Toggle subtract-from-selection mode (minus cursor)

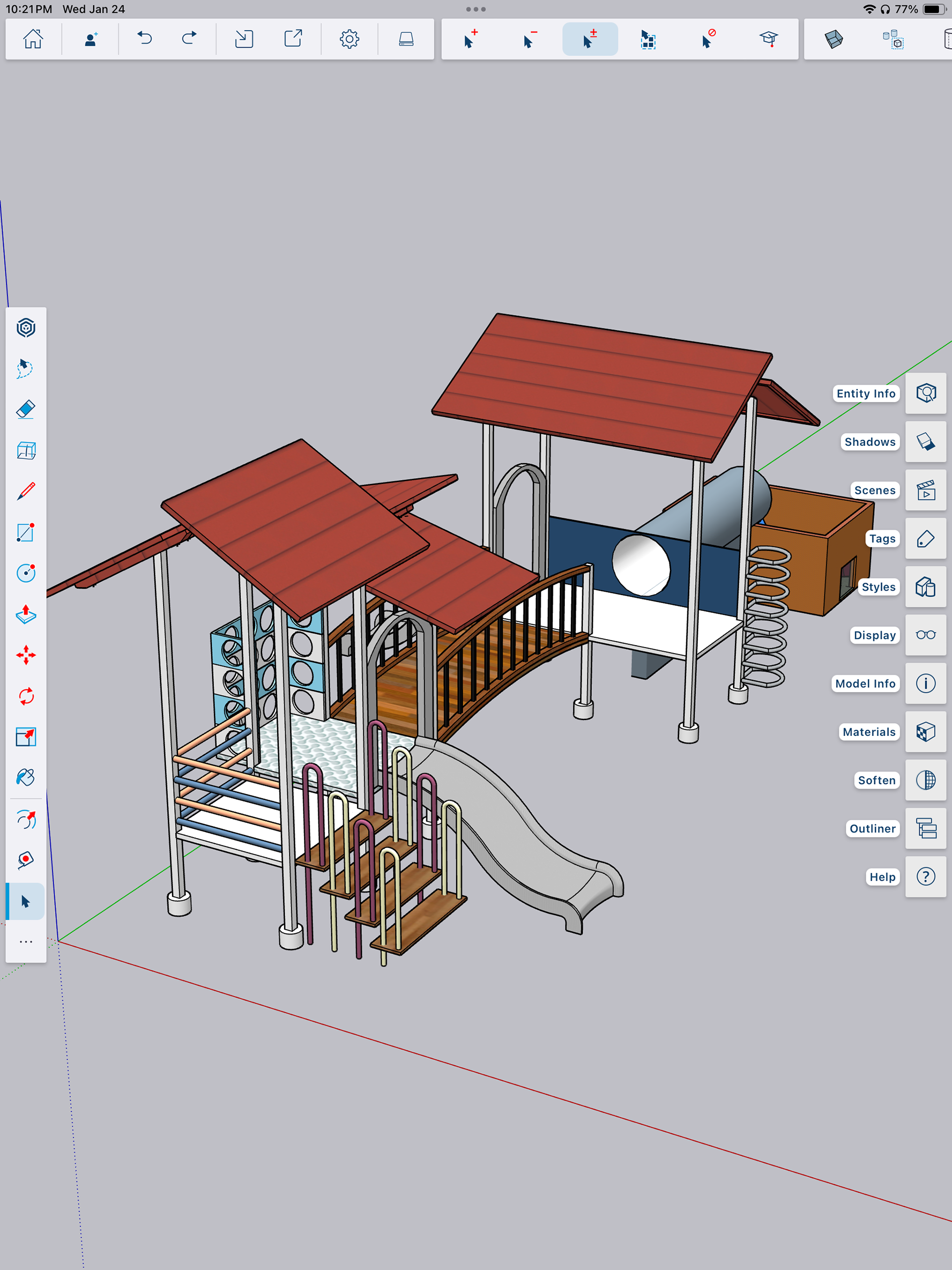[x=530, y=39]
